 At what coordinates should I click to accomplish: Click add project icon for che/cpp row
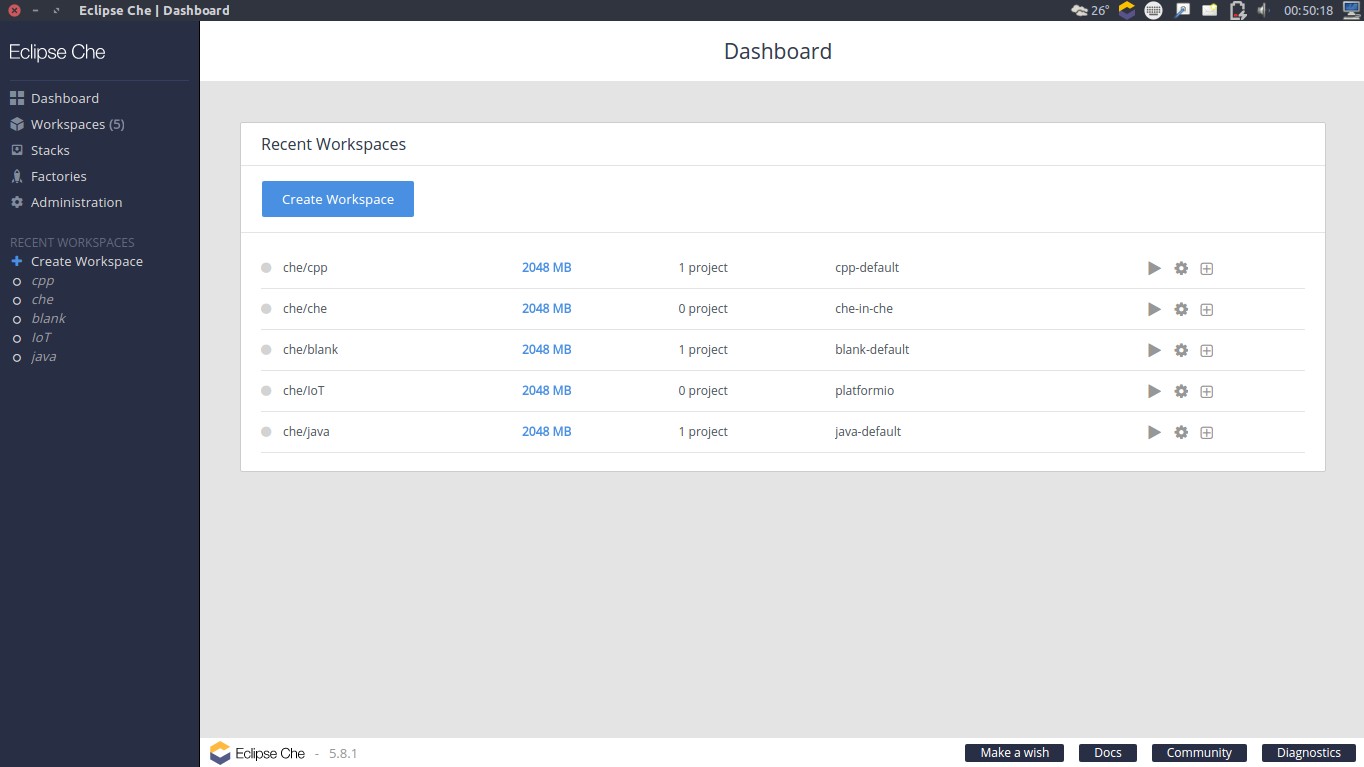click(x=1206, y=268)
